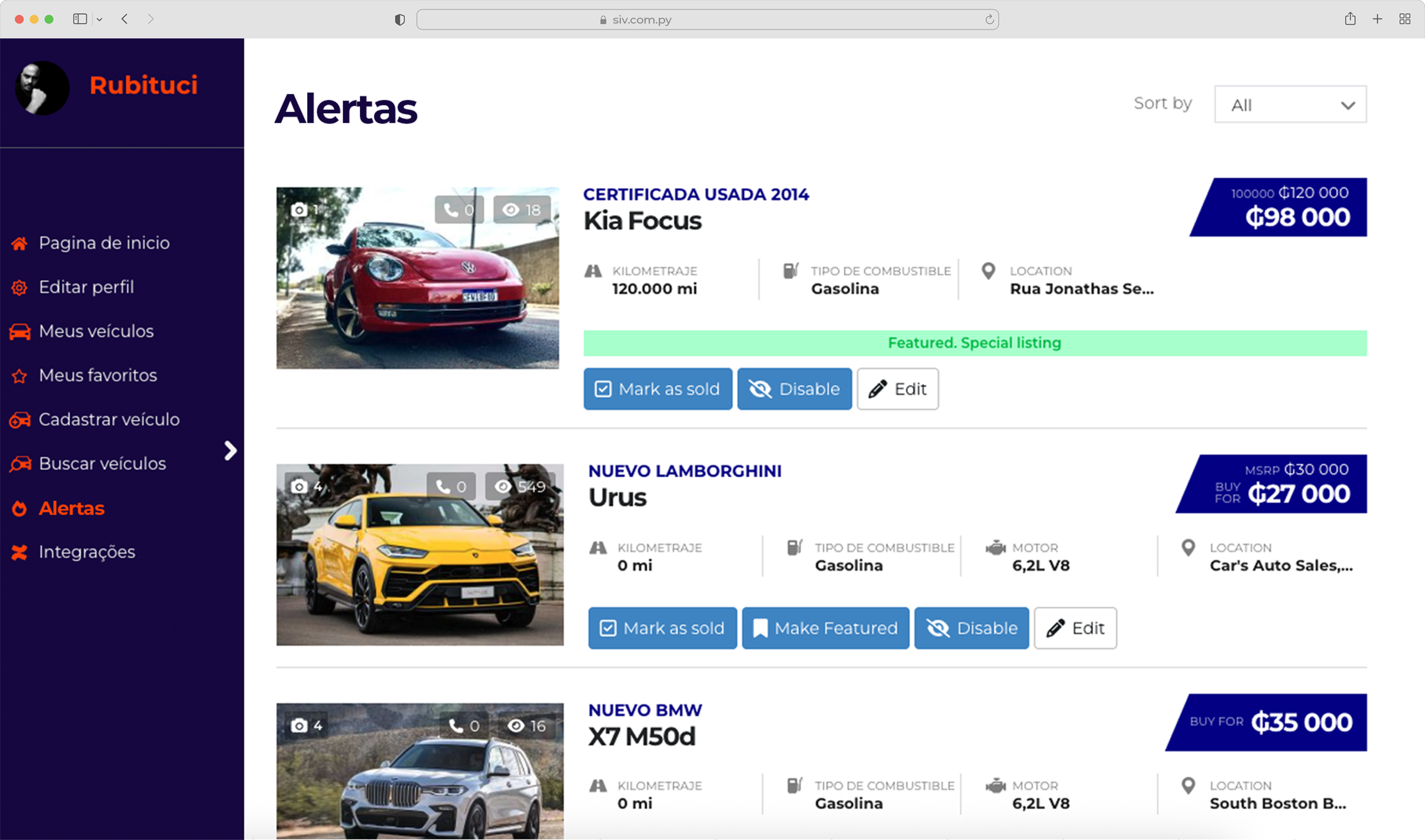Open the X7 M50d listing title
Image resolution: width=1425 pixels, height=840 pixels.
(x=642, y=737)
